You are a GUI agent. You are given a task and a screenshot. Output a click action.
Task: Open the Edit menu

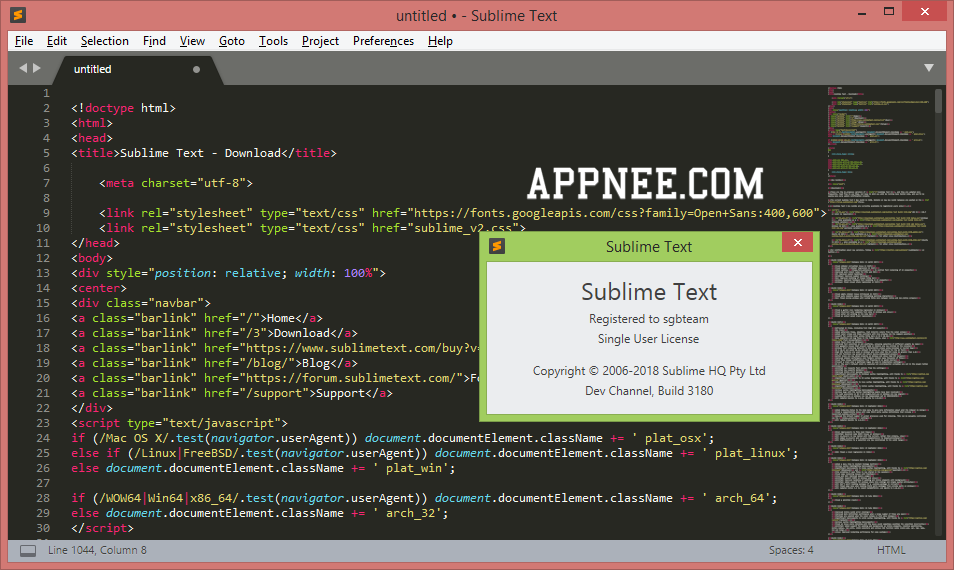(57, 41)
